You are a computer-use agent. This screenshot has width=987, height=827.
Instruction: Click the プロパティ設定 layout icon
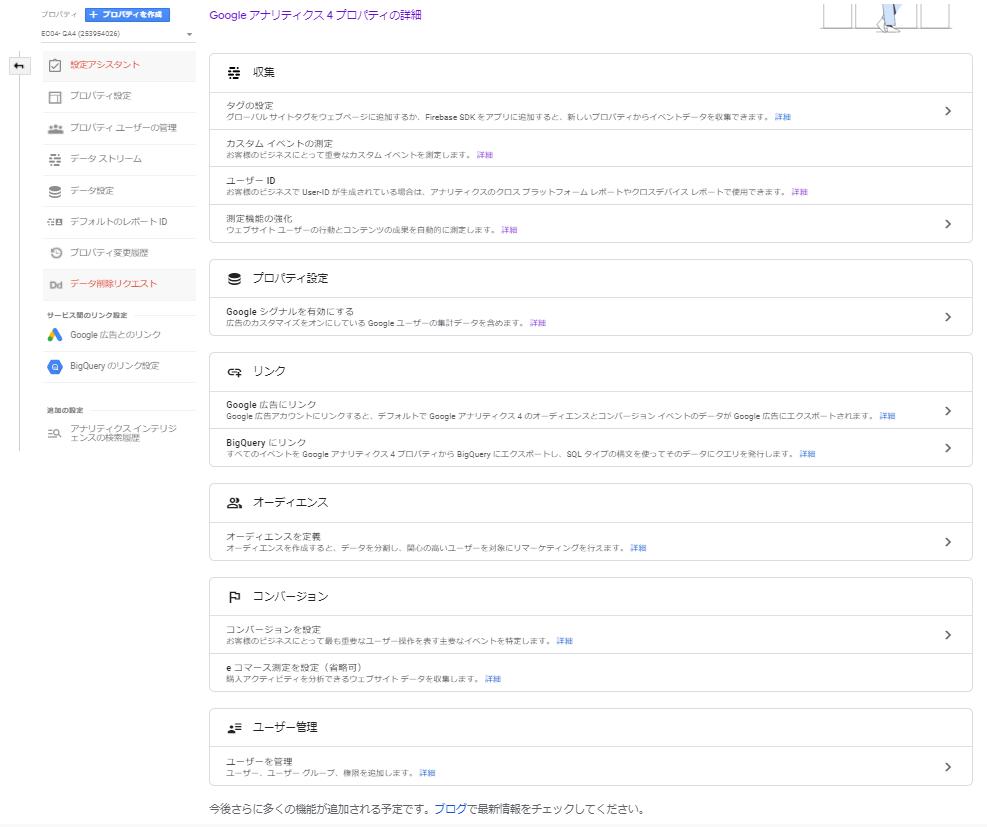pos(55,96)
